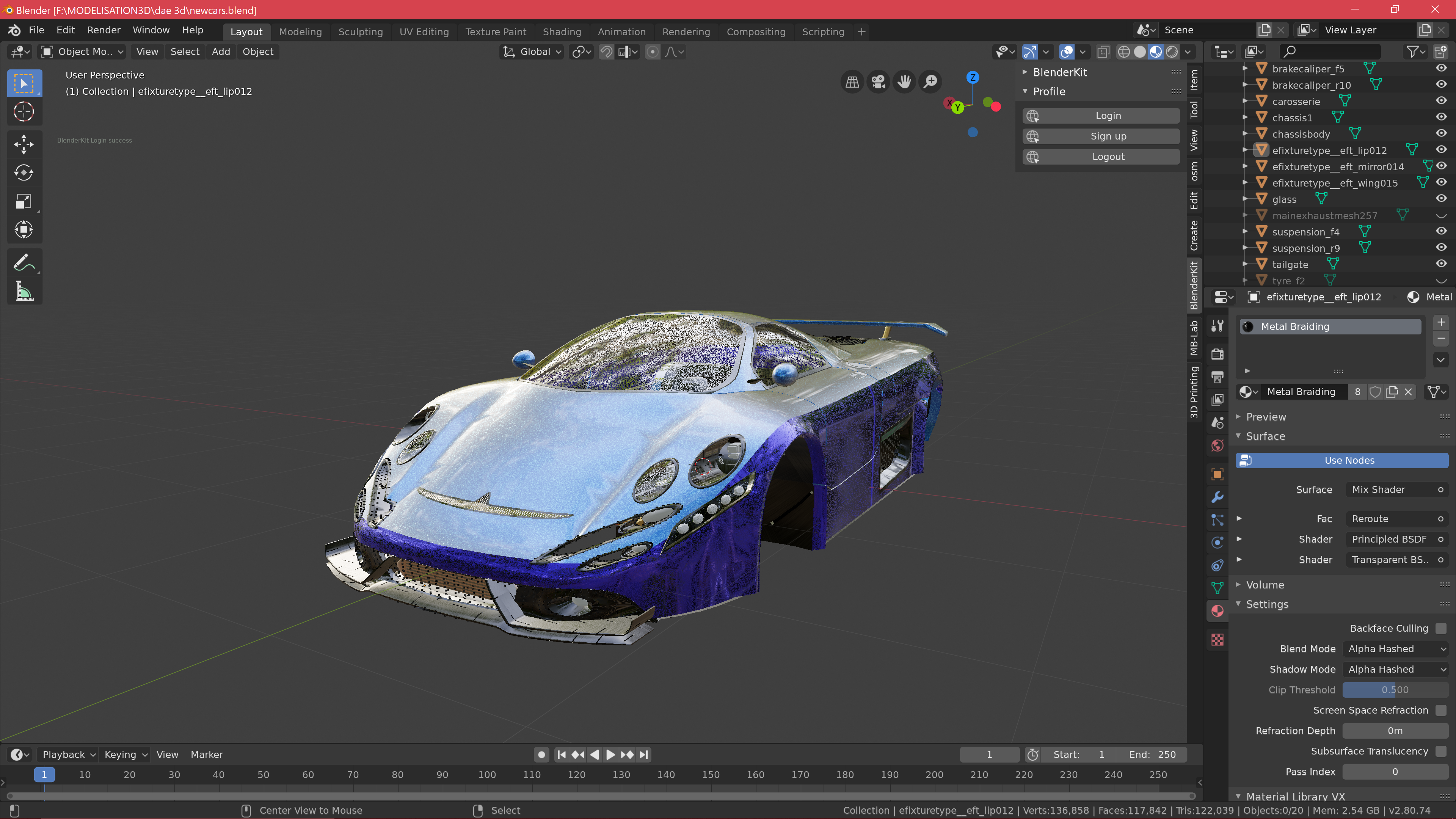1456x819 pixels.
Task: Enable Backface Culling checkbox
Action: click(1441, 629)
